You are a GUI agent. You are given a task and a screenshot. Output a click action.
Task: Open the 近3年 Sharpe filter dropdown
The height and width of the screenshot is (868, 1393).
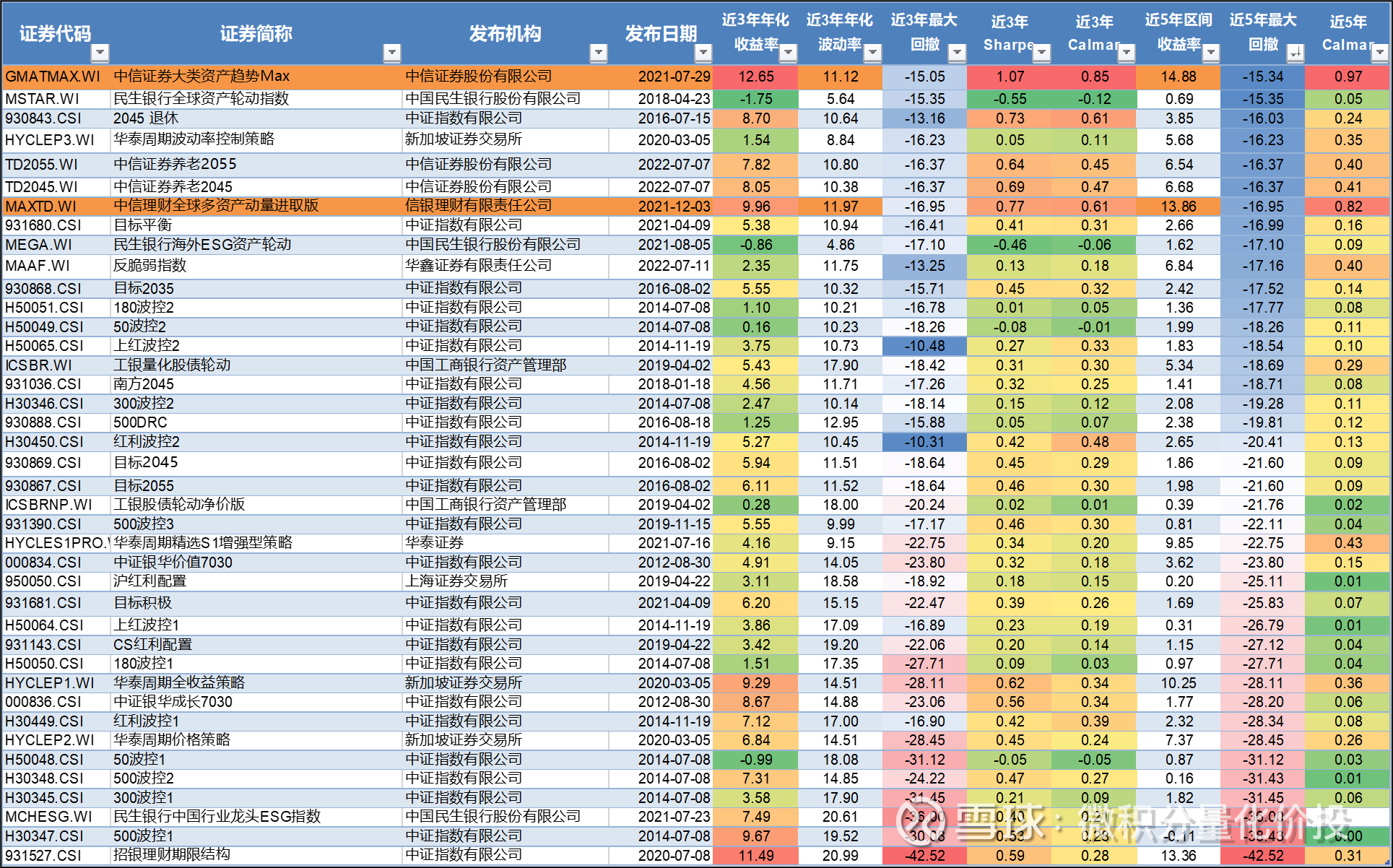tap(1042, 53)
